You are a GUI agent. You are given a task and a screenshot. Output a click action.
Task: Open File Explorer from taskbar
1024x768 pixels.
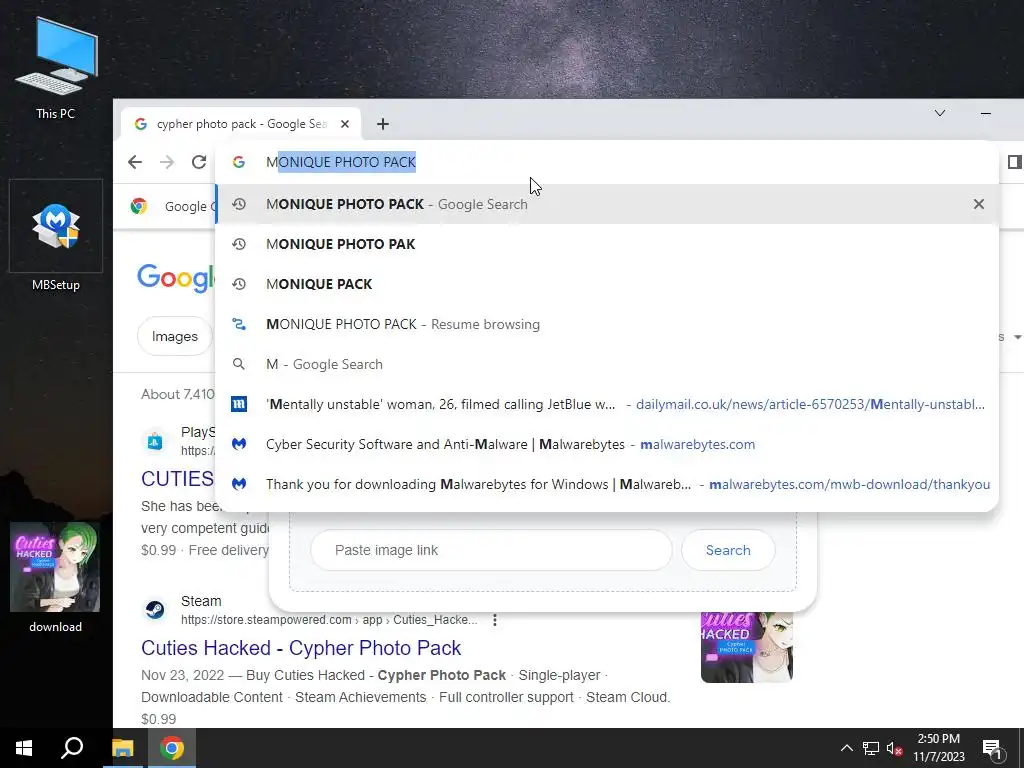(x=123, y=748)
